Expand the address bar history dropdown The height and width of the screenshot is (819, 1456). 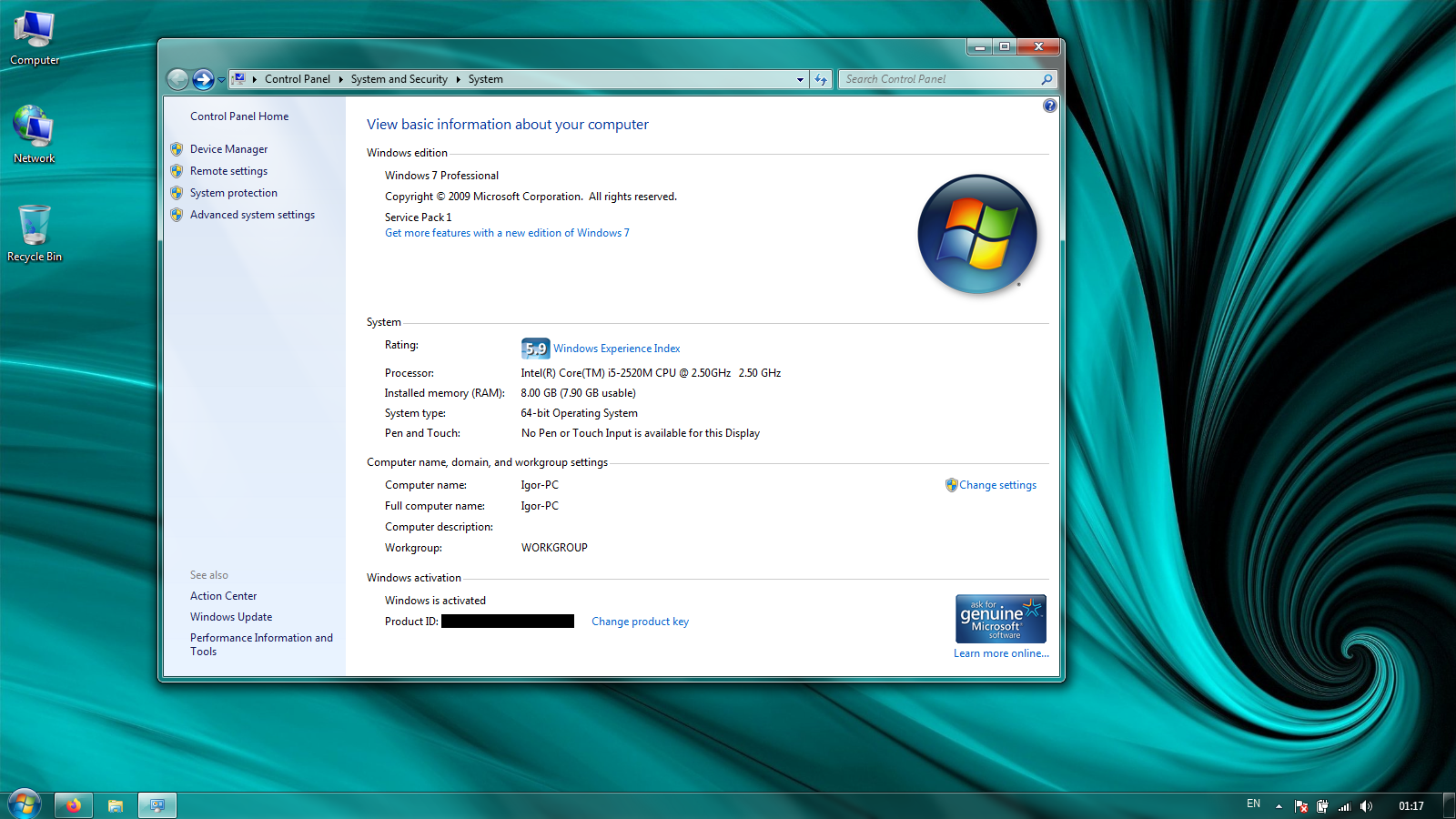point(800,80)
